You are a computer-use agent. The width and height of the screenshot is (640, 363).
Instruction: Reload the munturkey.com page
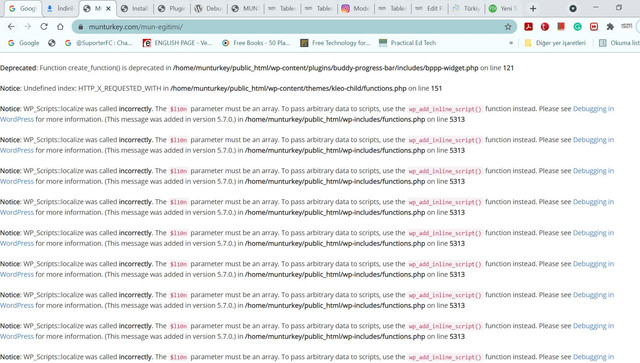(44, 27)
